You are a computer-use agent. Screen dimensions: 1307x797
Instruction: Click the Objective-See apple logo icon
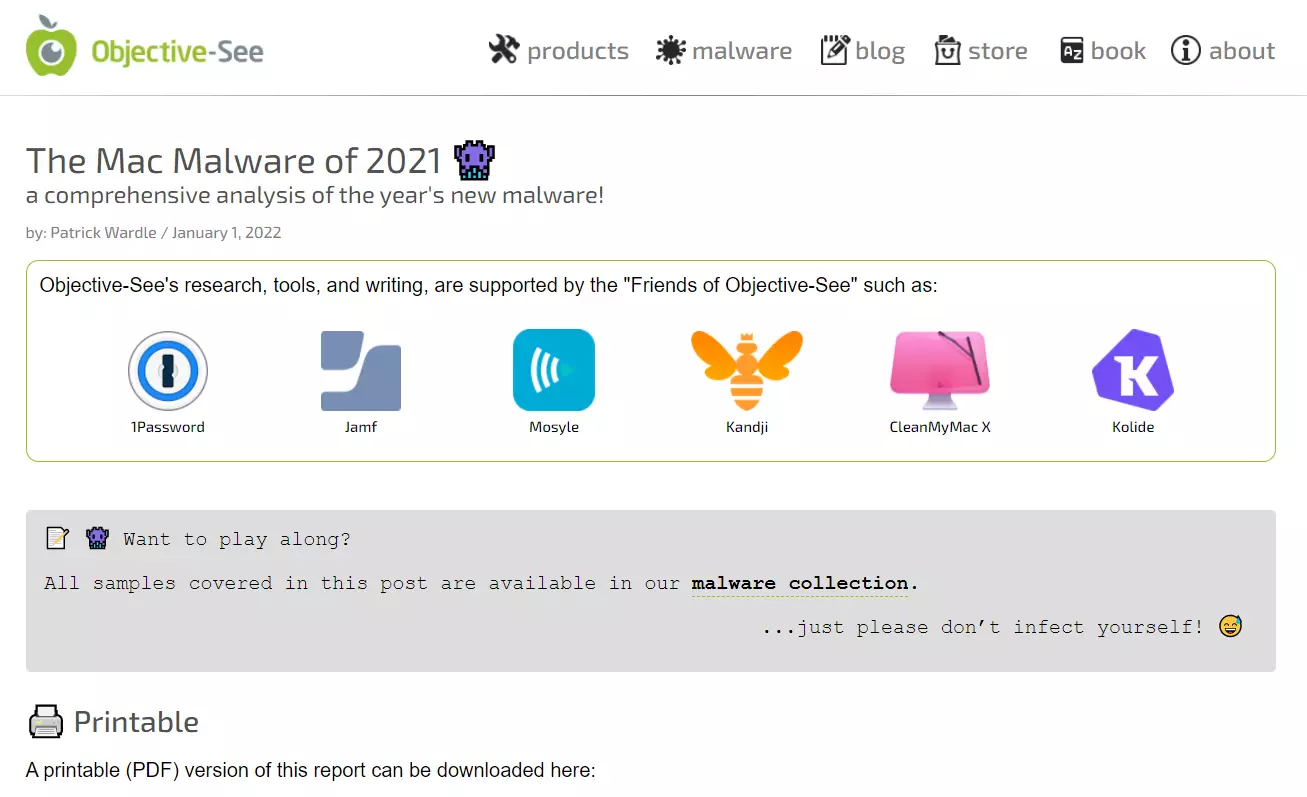tap(50, 47)
